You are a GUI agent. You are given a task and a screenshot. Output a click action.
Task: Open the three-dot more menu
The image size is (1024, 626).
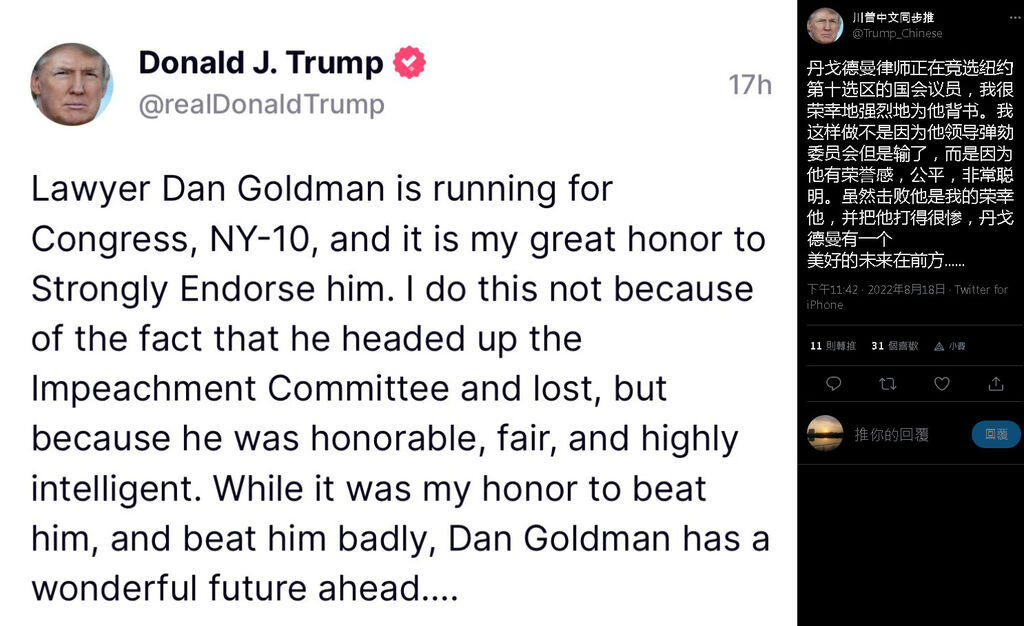pyautogui.click(x=1015, y=18)
